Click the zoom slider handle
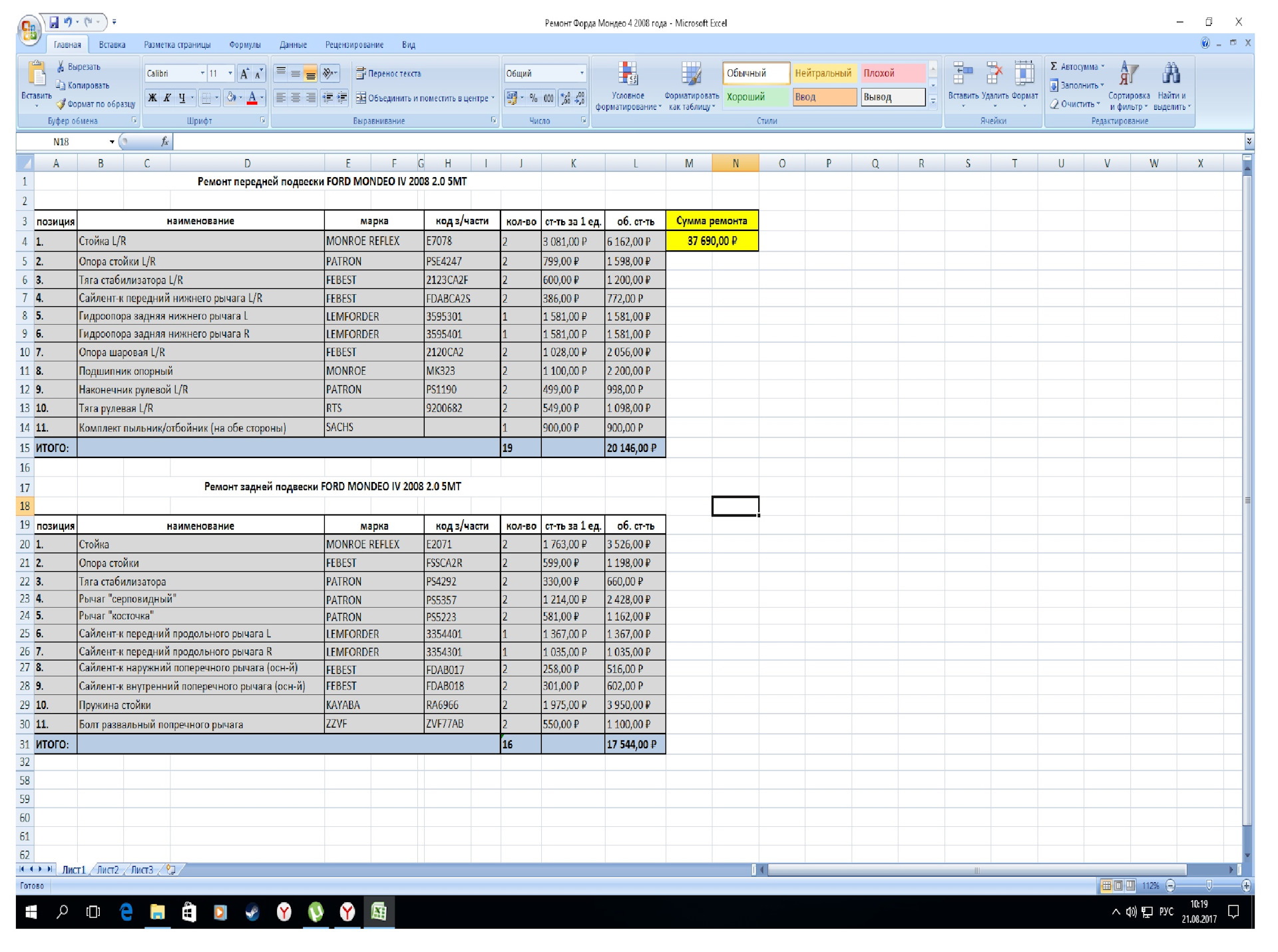 (1209, 885)
